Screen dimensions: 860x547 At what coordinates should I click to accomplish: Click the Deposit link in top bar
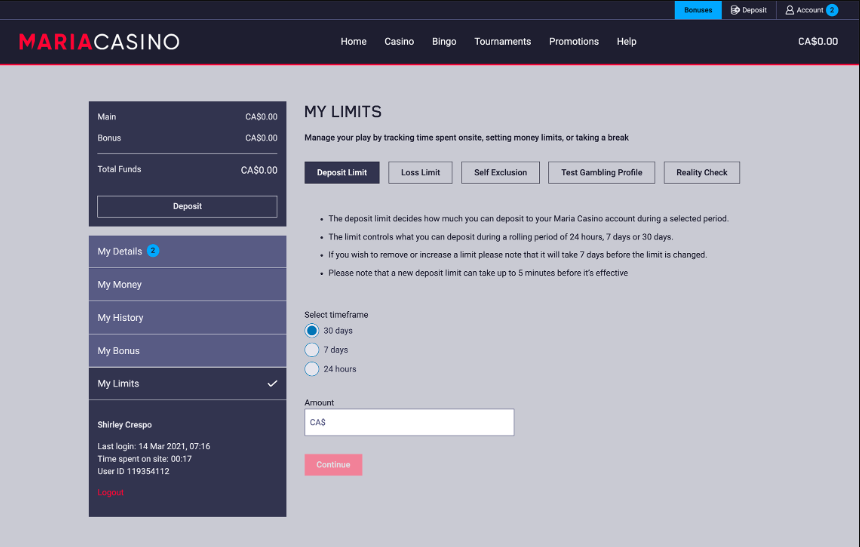tap(748, 10)
